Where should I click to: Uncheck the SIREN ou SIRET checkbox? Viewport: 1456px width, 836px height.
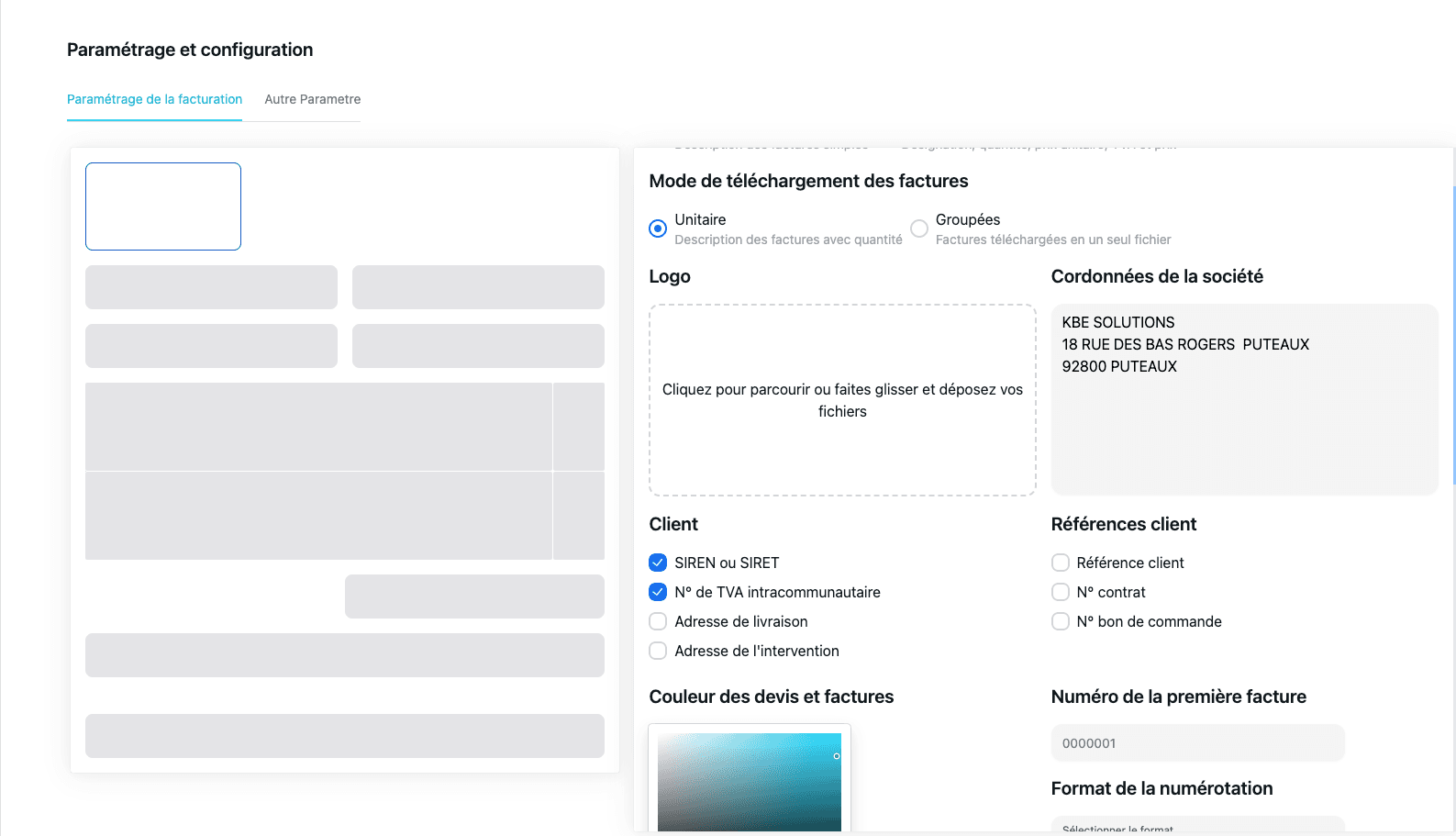[x=658, y=563]
